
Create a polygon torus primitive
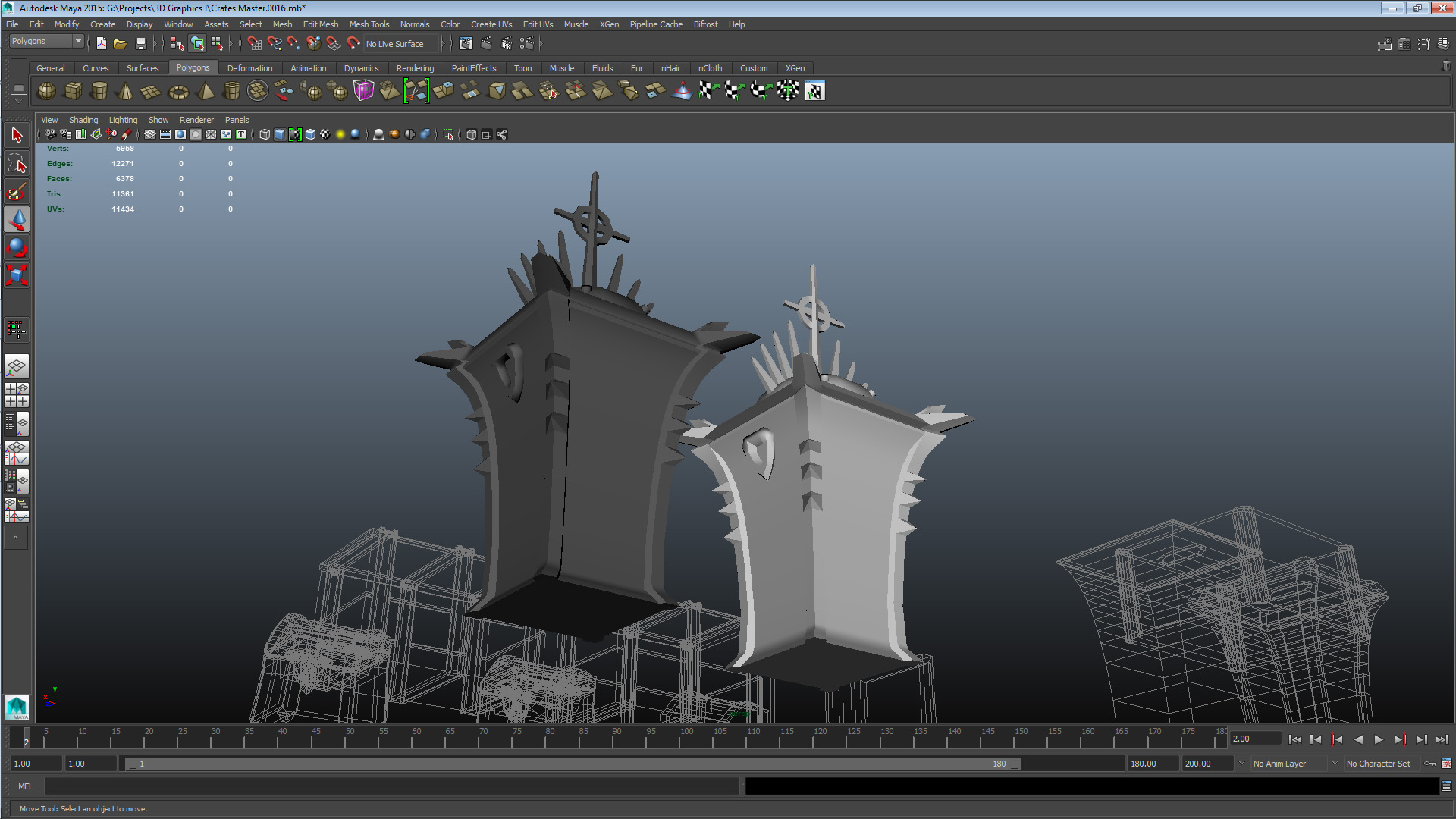[178, 91]
